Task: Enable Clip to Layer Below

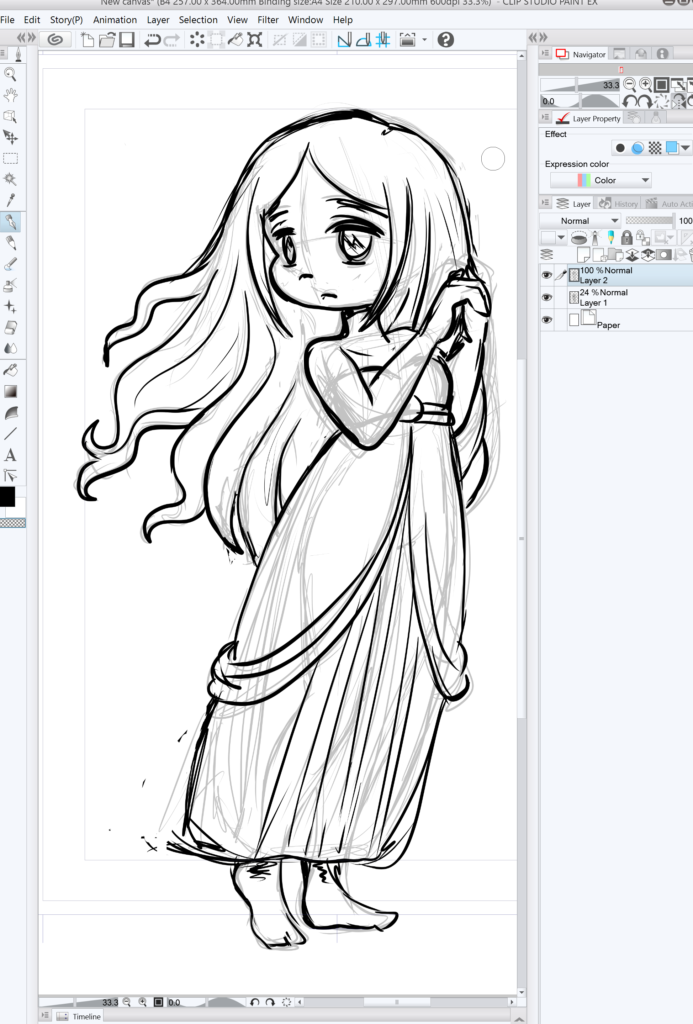Action: pos(579,238)
